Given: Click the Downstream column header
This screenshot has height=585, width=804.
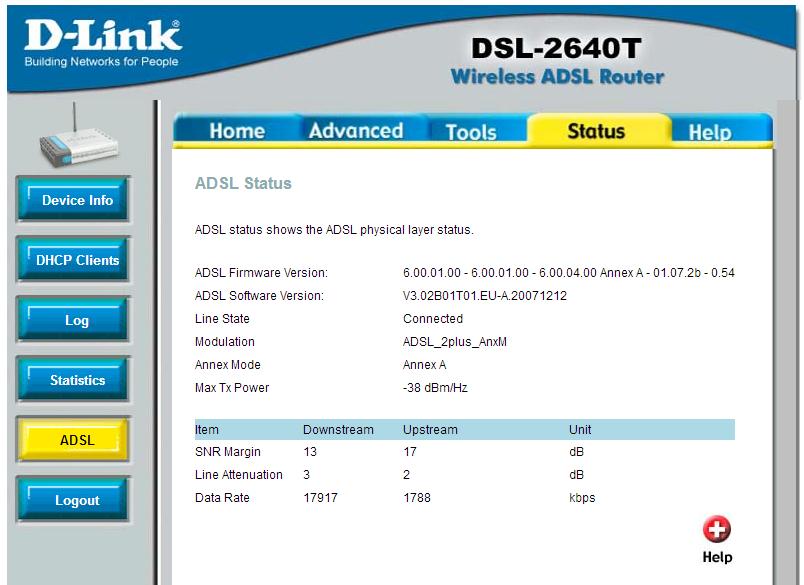Looking at the screenshot, I should [x=338, y=430].
